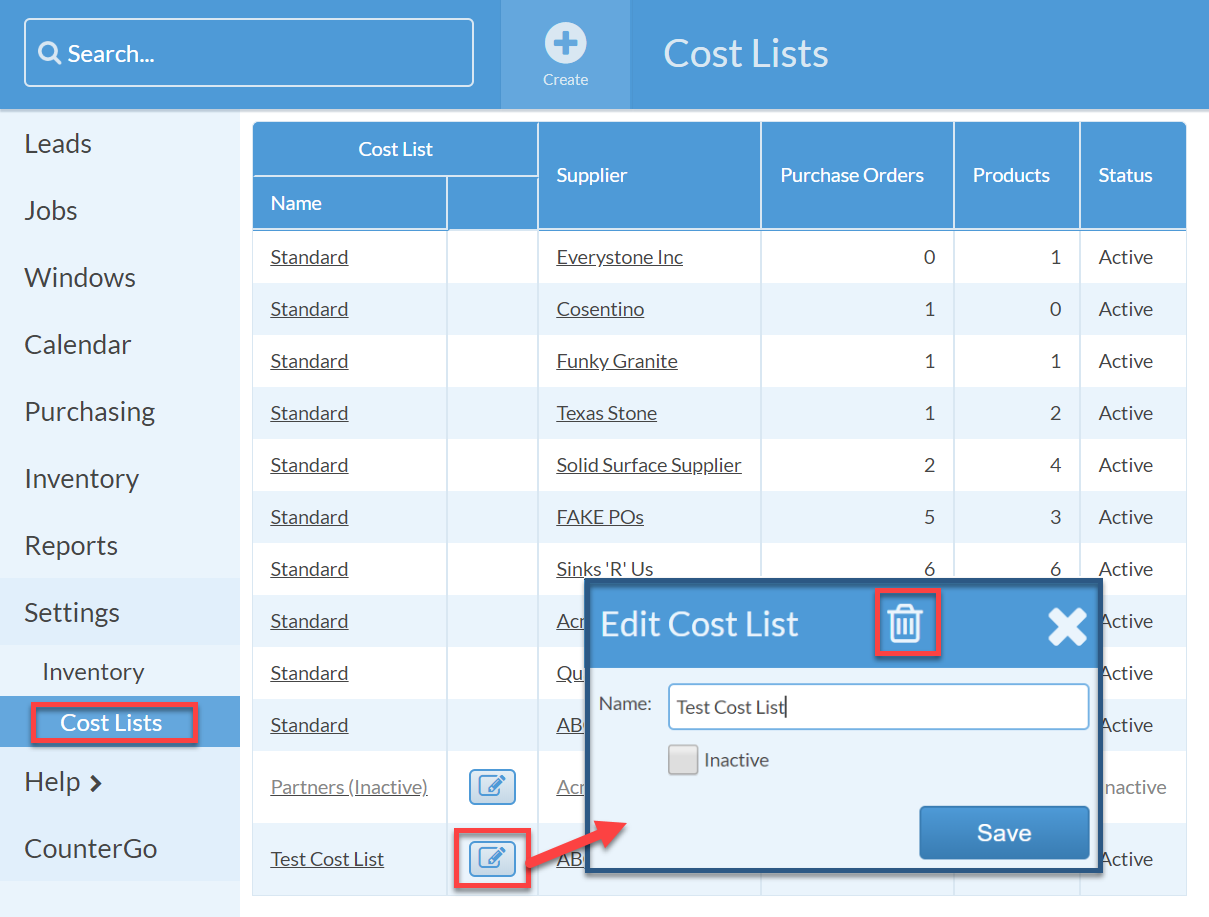This screenshot has height=917, width=1209.
Task: Click the magnifier icon in the search bar
Action: click(x=50, y=52)
